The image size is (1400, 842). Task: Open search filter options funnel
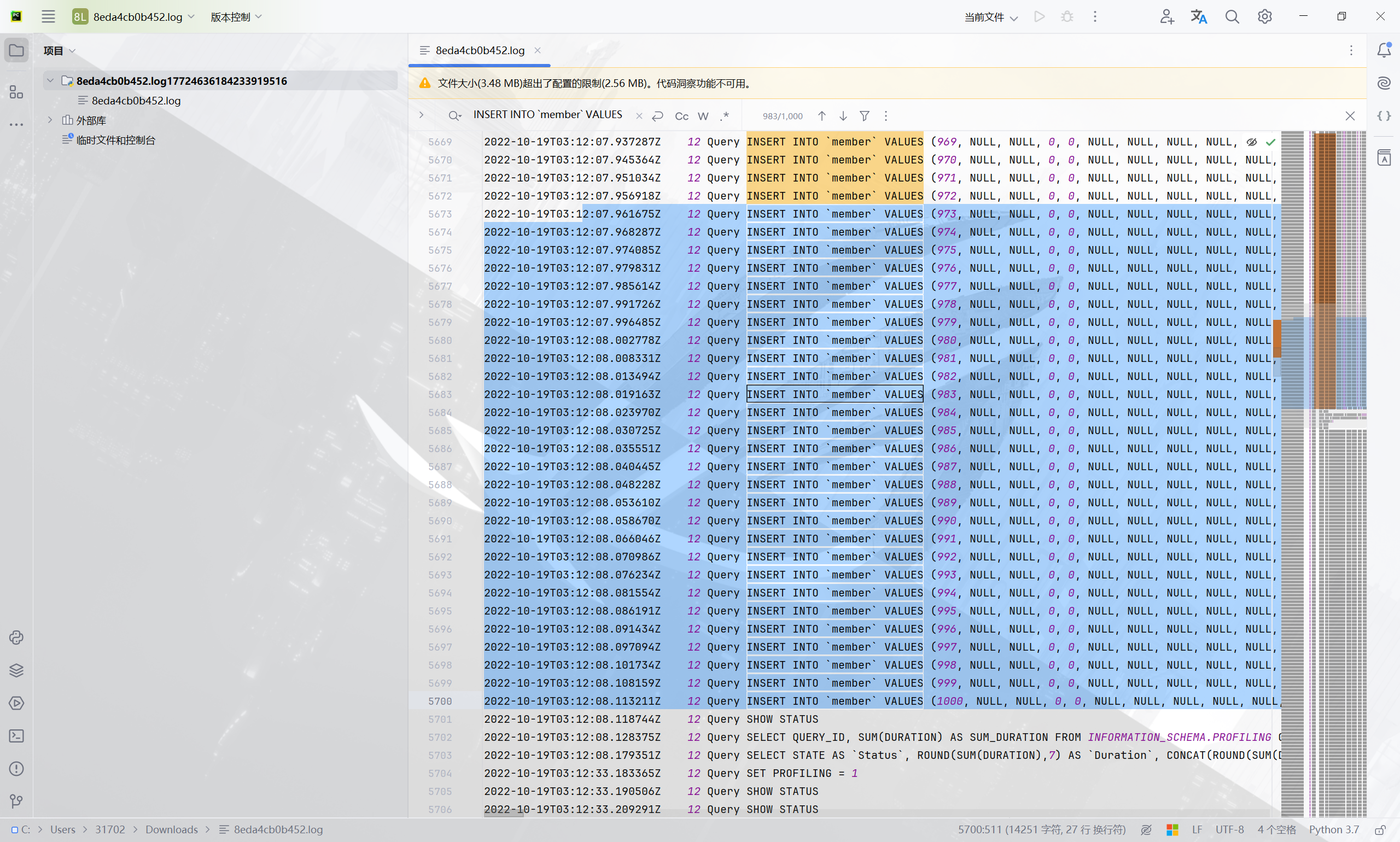point(864,116)
